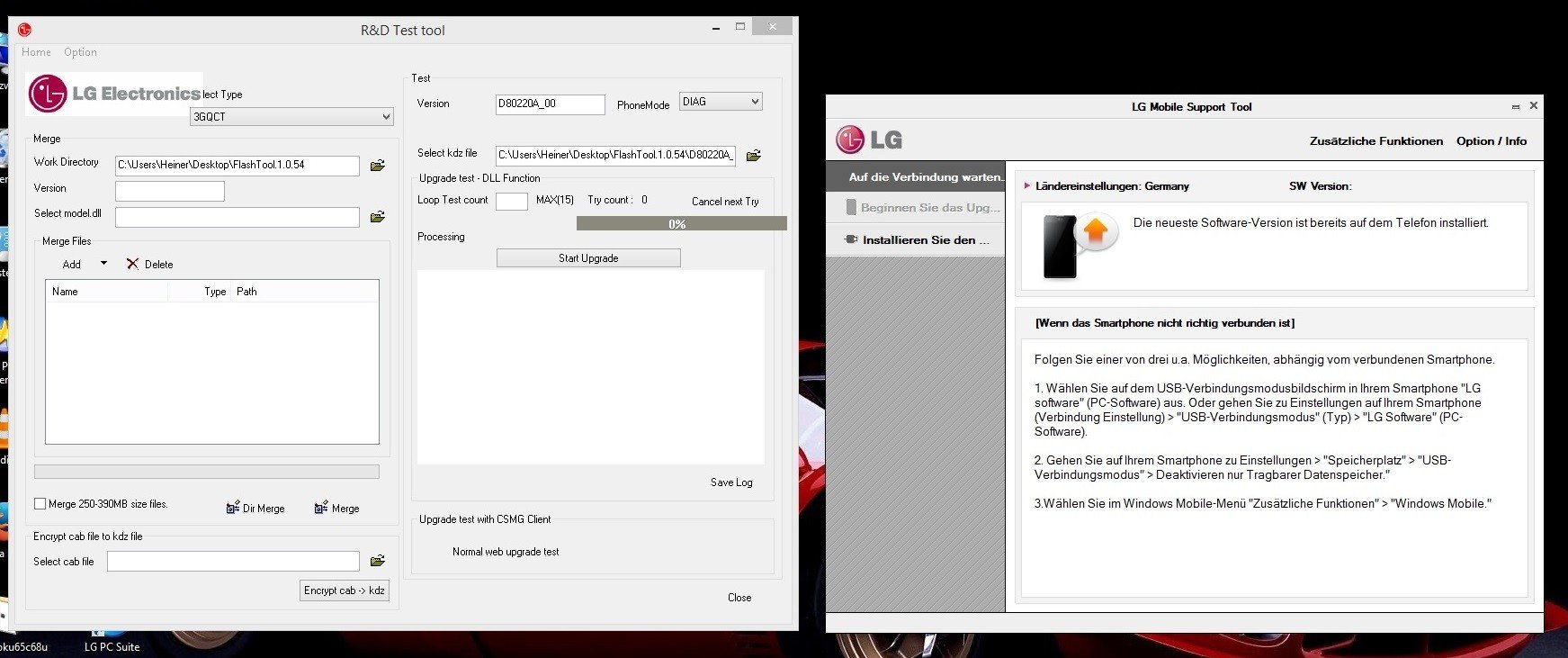Image resolution: width=1568 pixels, height=658 pixels.
Task: Open the Select Type 3GQCT dropdown
Action: tap(291, 117)
